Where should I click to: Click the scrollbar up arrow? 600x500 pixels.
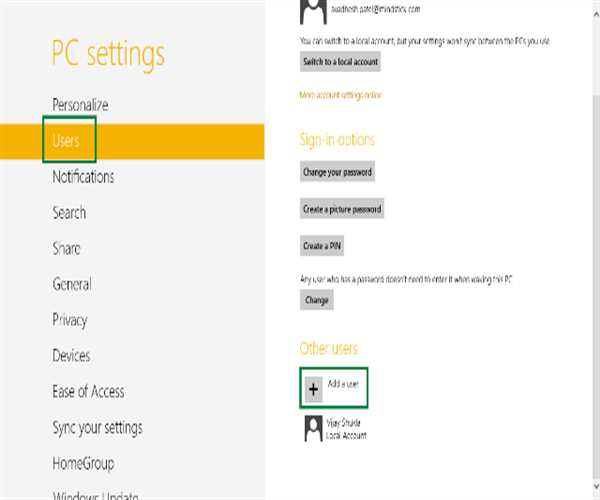[596, 14]
